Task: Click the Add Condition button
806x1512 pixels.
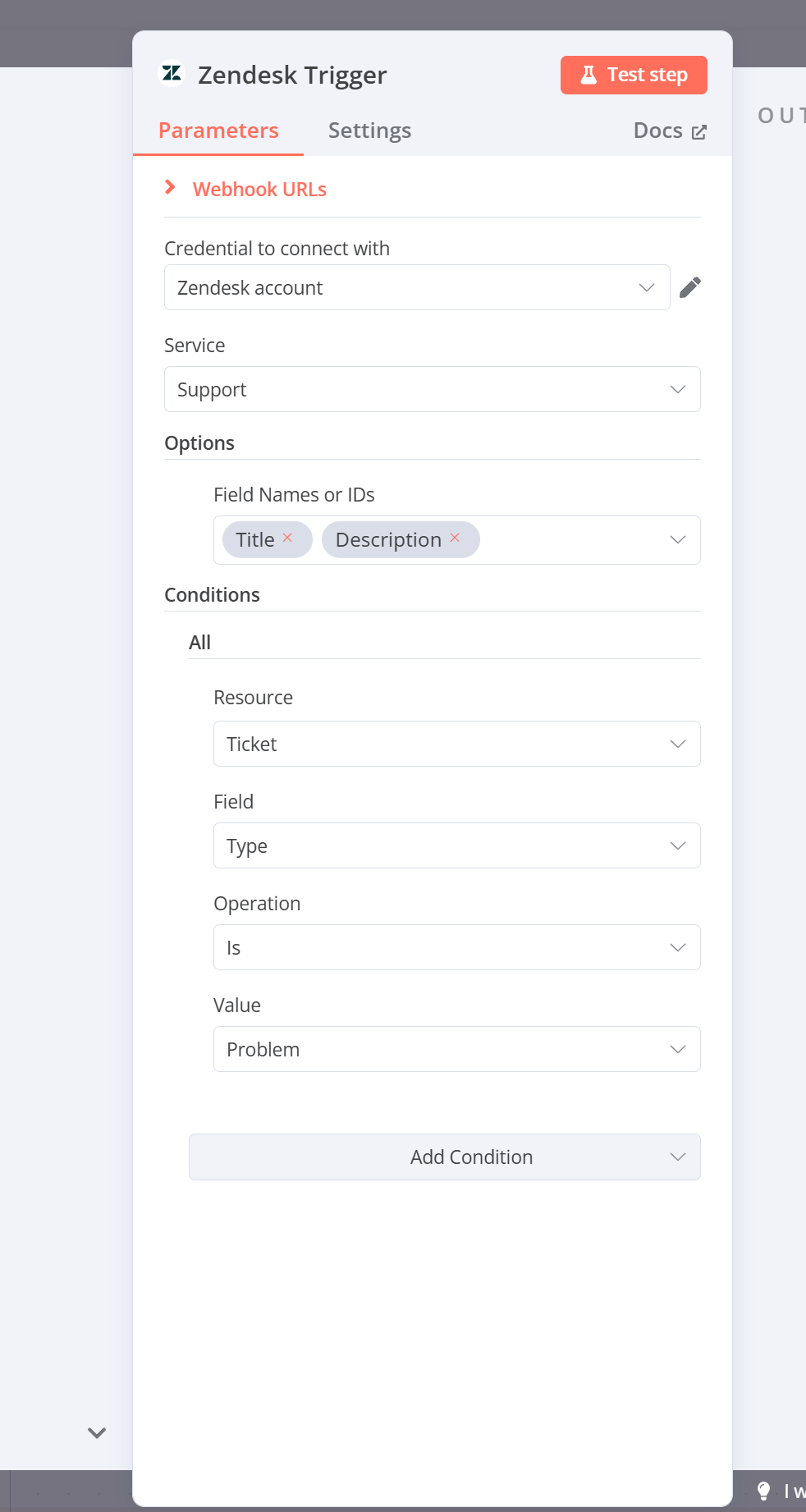Action: [x=445, y=1157]
